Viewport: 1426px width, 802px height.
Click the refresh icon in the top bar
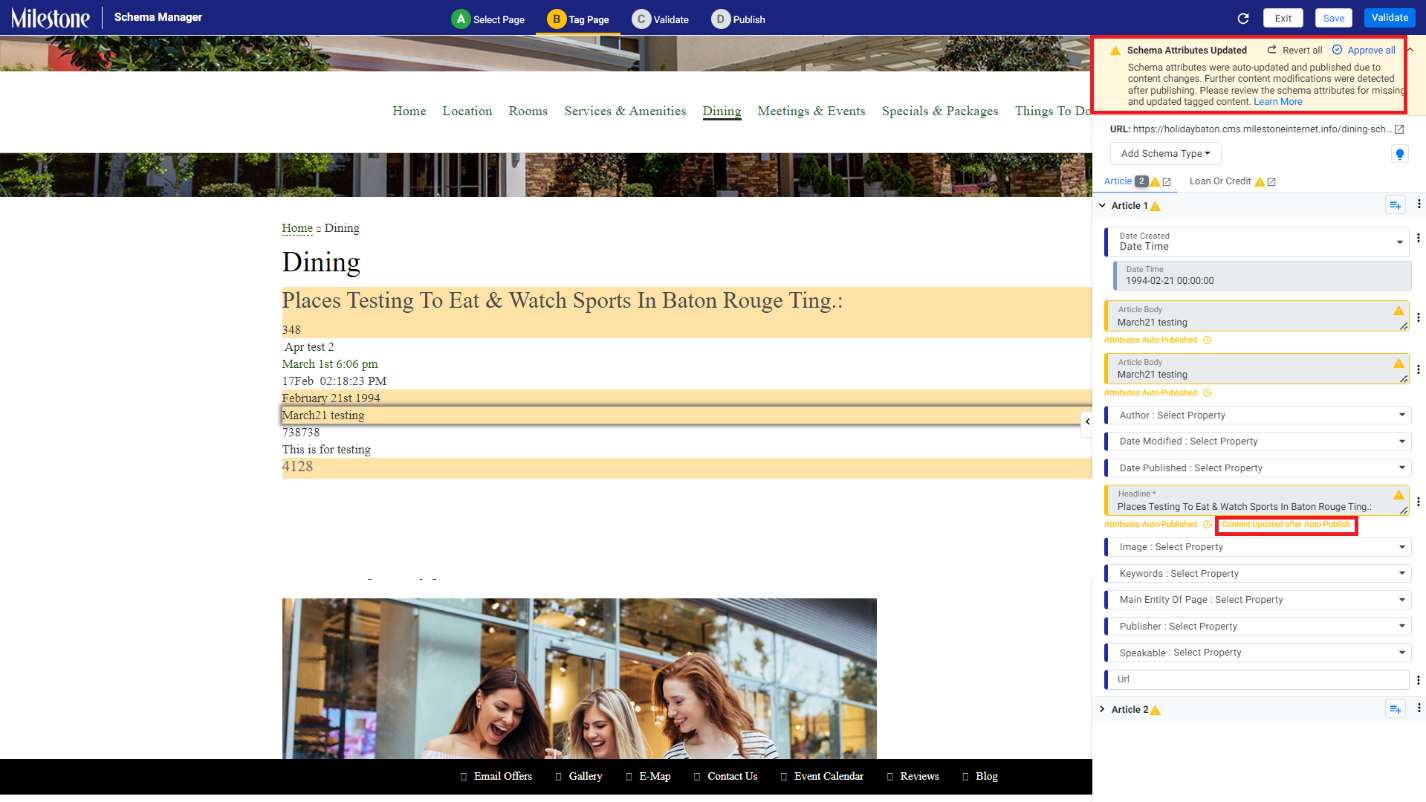click(1243, 18)
